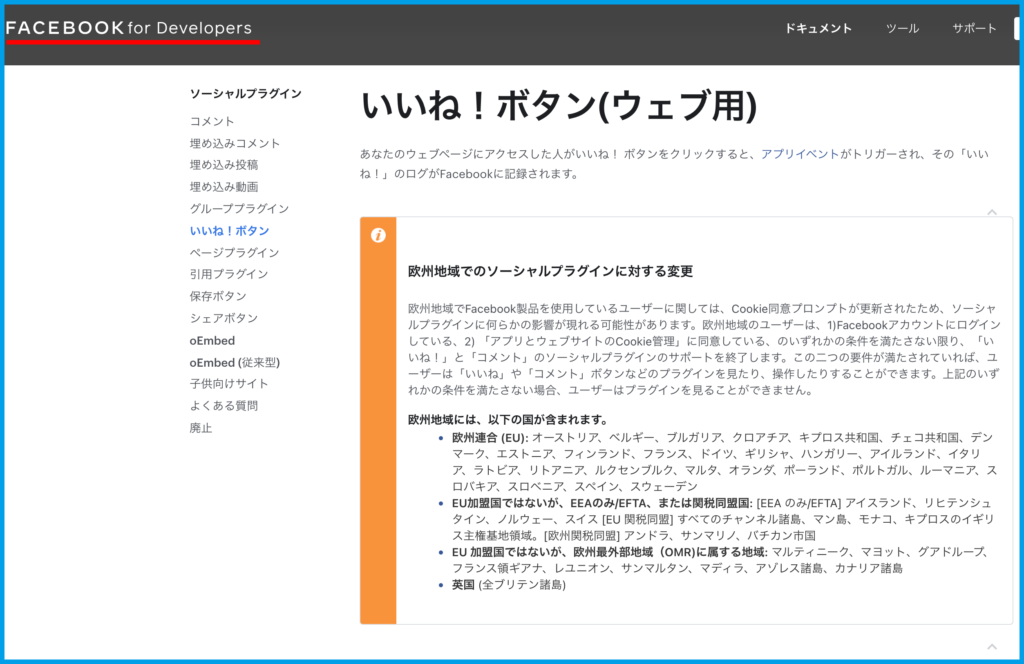Select the active いいね！ボタン sidebar entry
1024x664 pixels.
click(229, 231)
